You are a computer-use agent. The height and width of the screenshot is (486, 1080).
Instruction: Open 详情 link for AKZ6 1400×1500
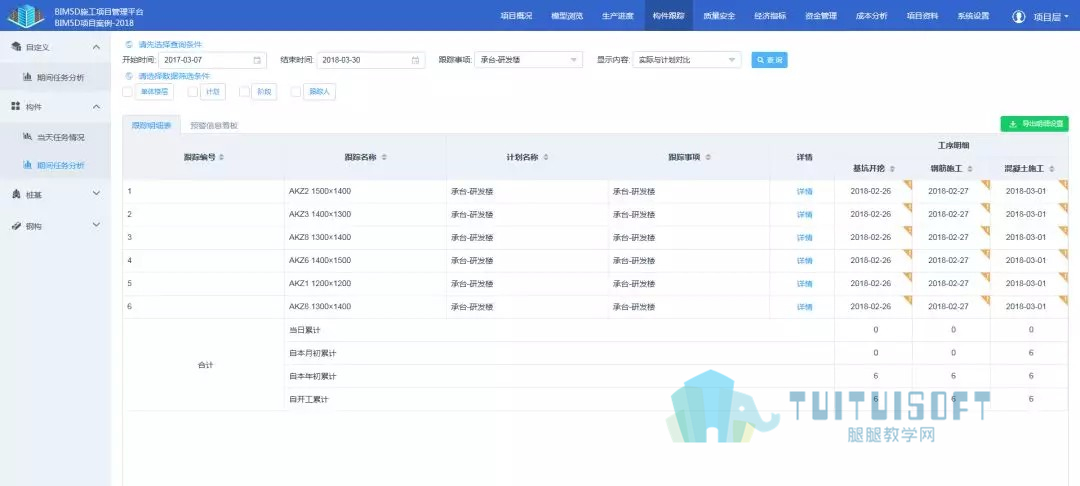tap(804, 261)
